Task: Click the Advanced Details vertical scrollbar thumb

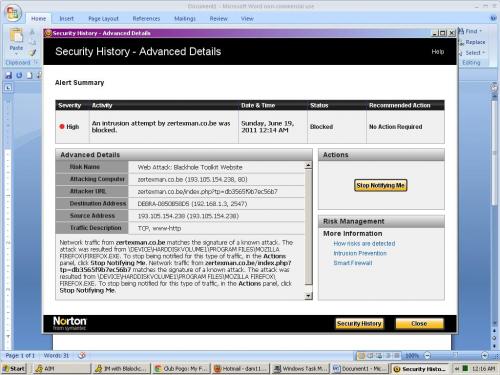Action: point(308,227)
